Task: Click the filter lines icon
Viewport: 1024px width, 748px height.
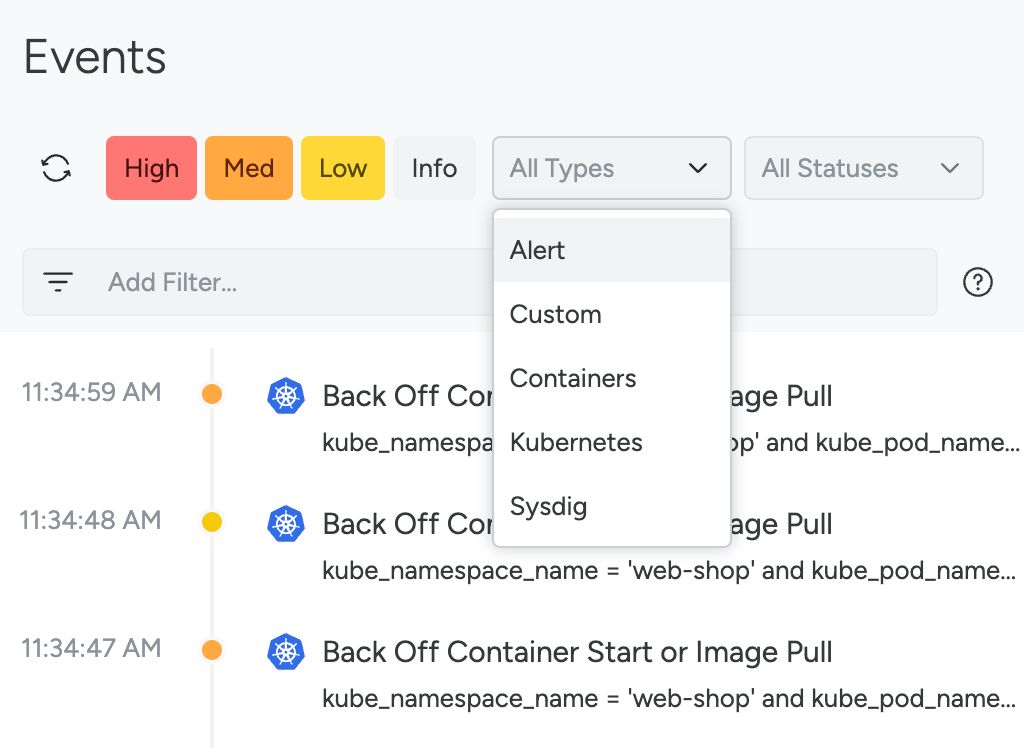Action: click(59, 282)
